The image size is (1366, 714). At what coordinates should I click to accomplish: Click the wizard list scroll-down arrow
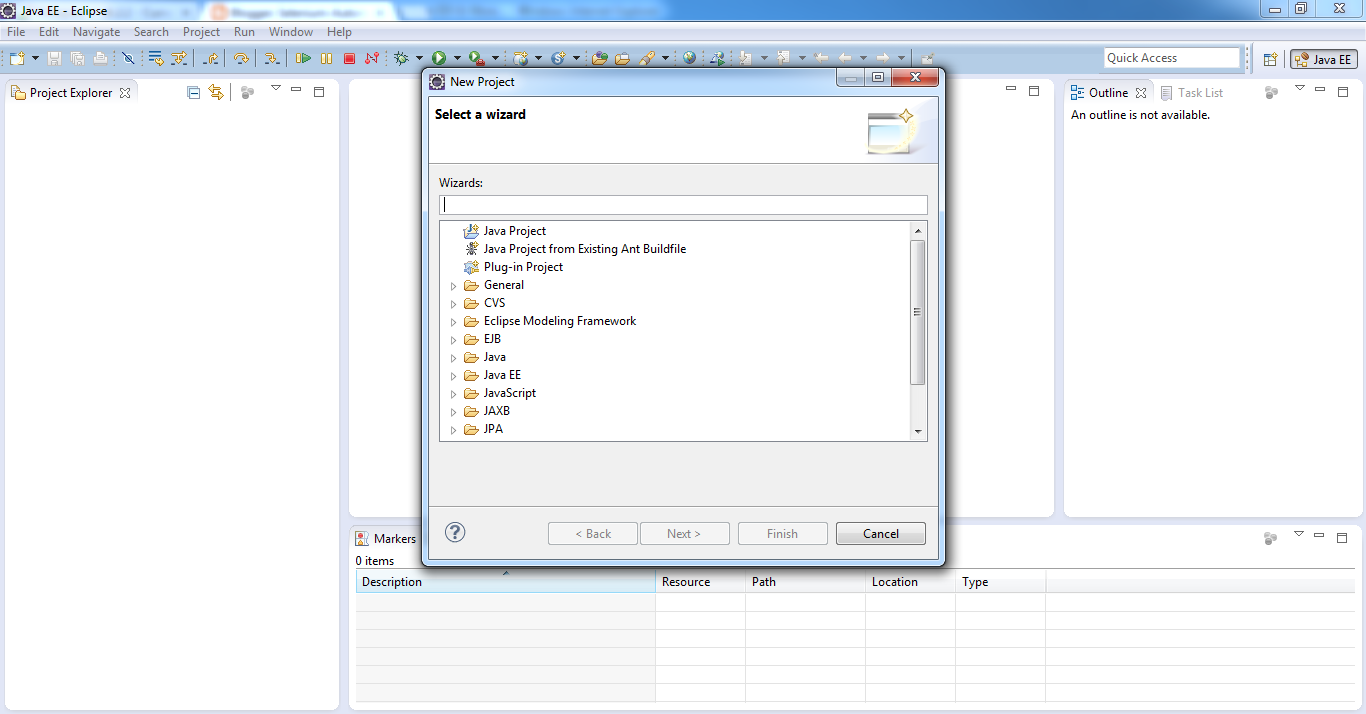(918, 431)
